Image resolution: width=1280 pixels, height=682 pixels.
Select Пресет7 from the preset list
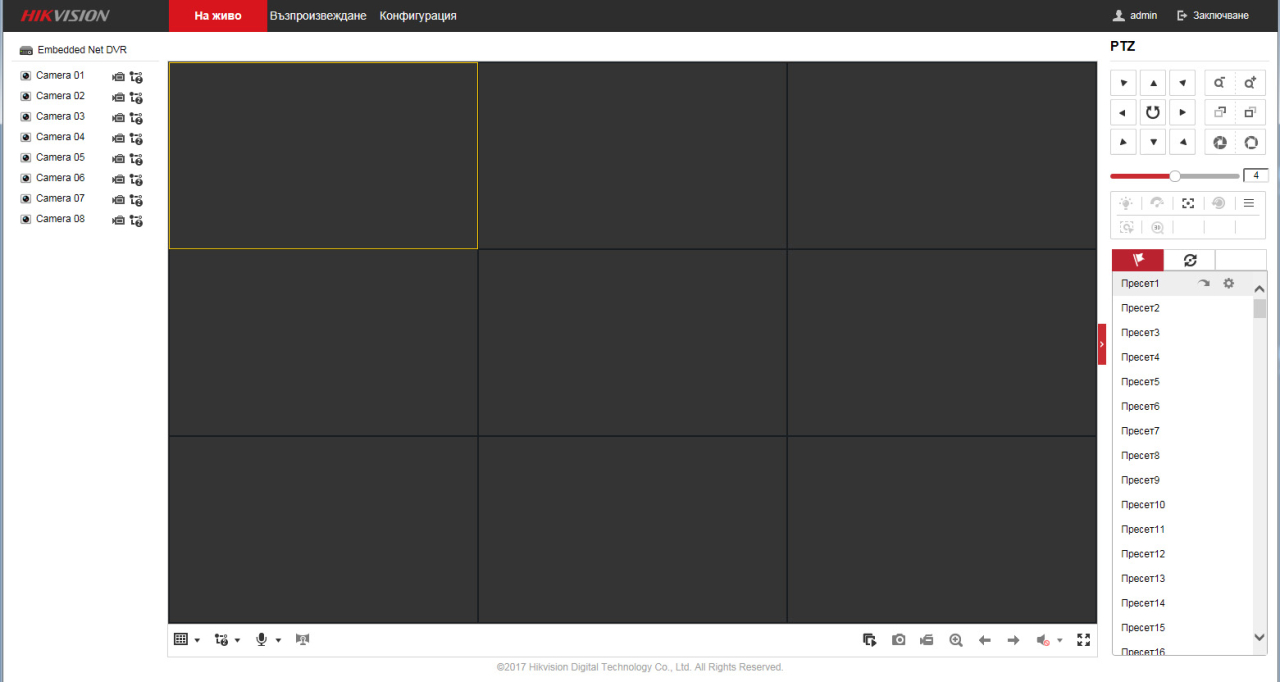pos(1140,431)
